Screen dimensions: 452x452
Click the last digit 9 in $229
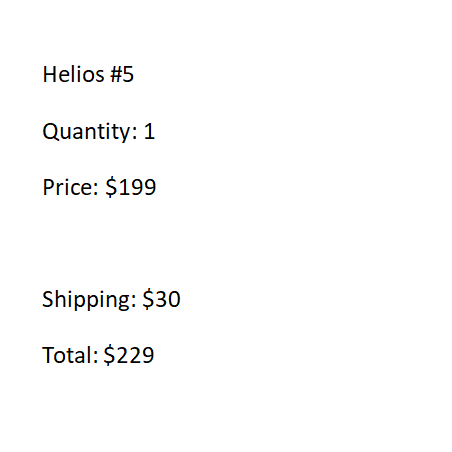[148, 355]
